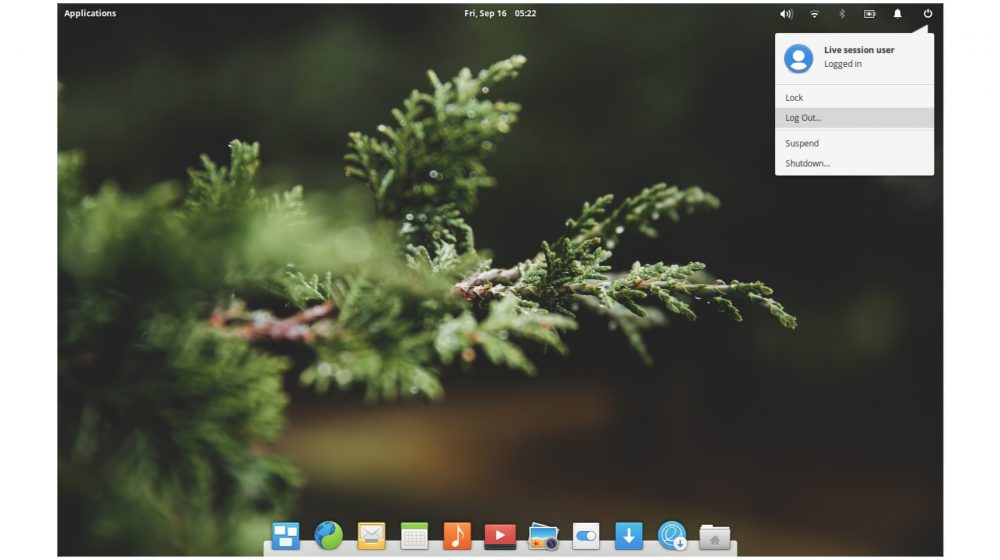The width and height of the screenshot is (1000, 560).
Task: Launch AppCenter with the blue download arrow
Action: 629,536
